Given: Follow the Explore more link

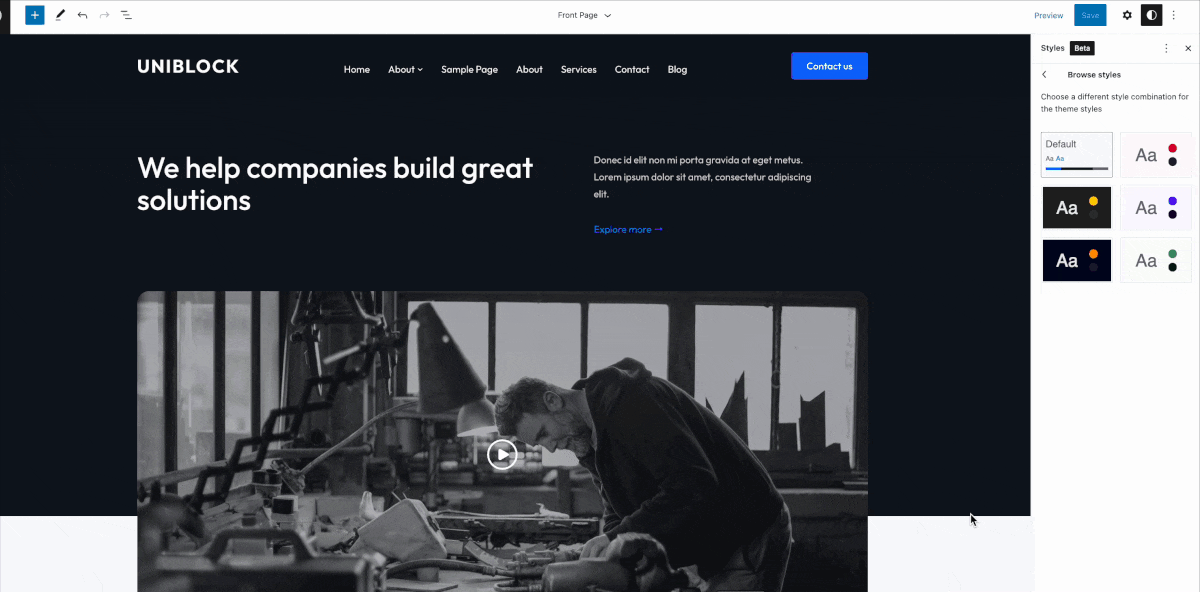Looking at the screenshot, I should point(628,229).
